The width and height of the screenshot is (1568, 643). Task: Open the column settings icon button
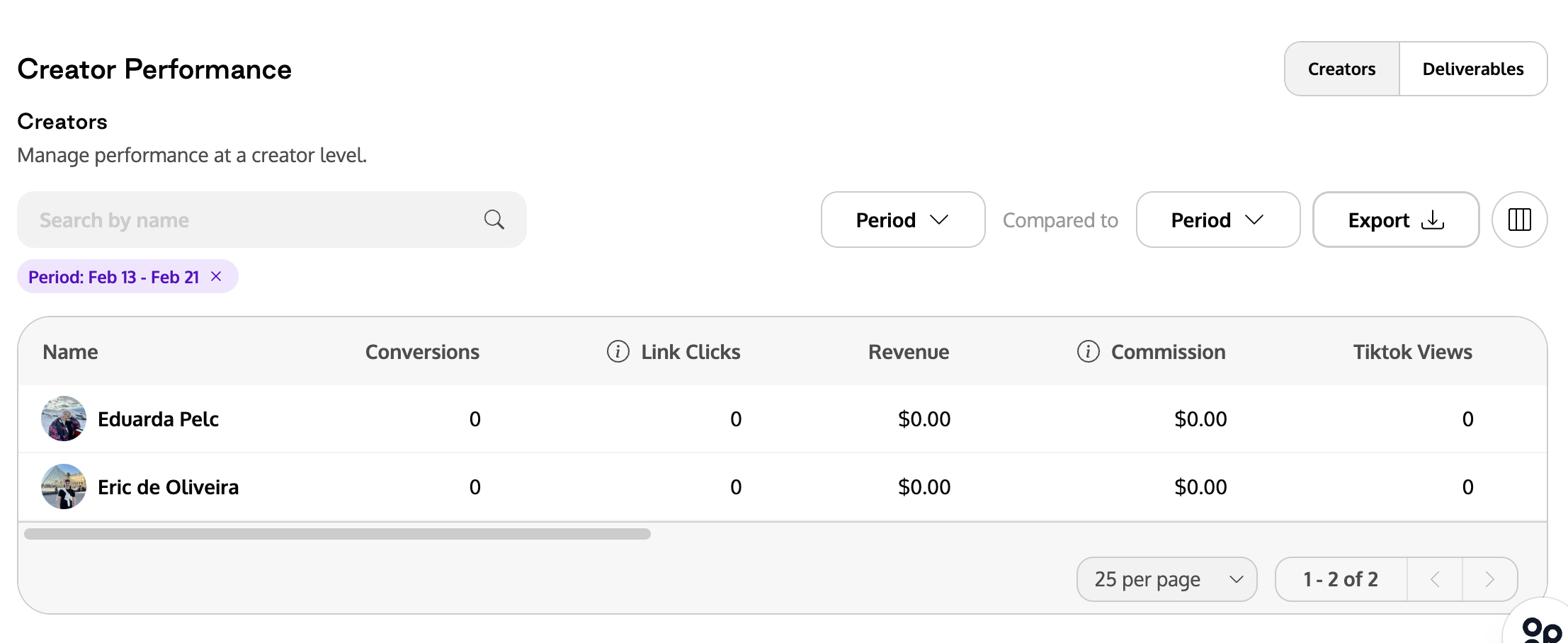click(1519, 220)
